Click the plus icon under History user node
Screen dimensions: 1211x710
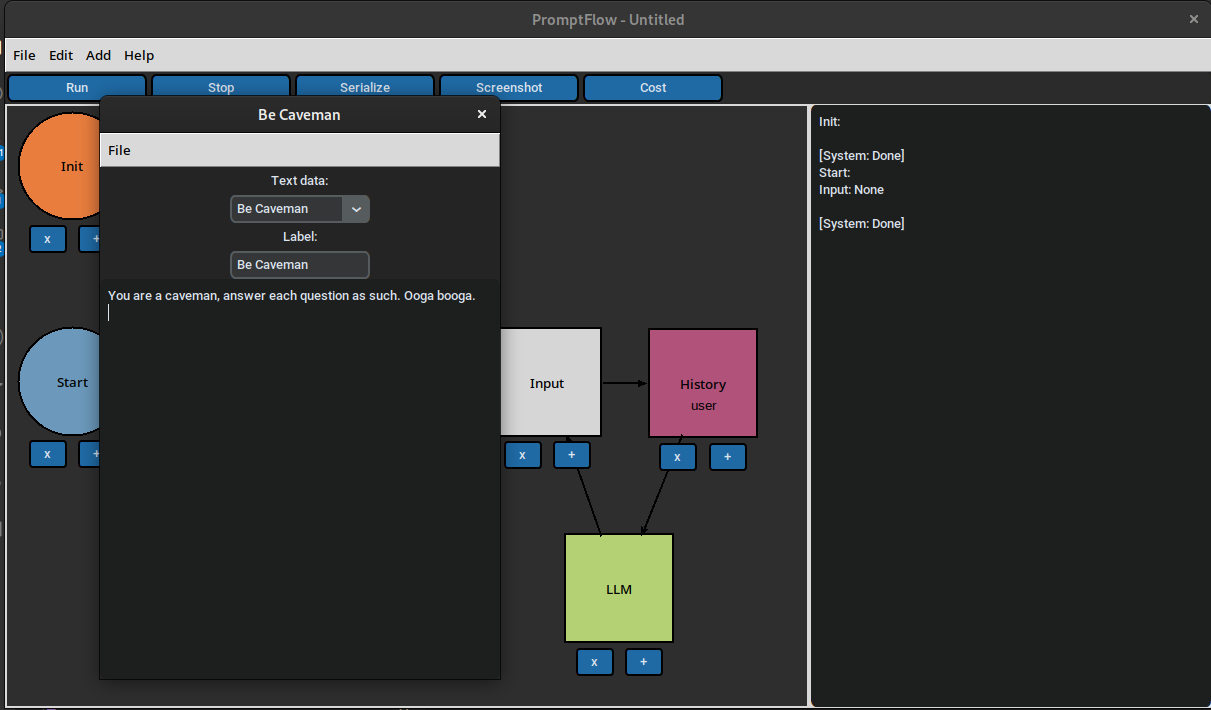click(727, 456)
